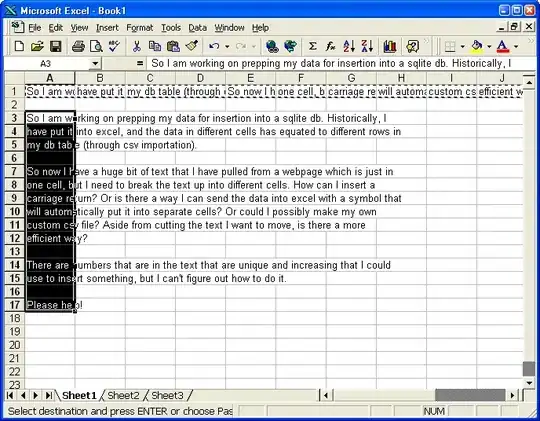This screenshot has height=421, width=540.
Task: Jump to last sheet tab arrow
Action: pyautogui.click(x=49, y=396)
